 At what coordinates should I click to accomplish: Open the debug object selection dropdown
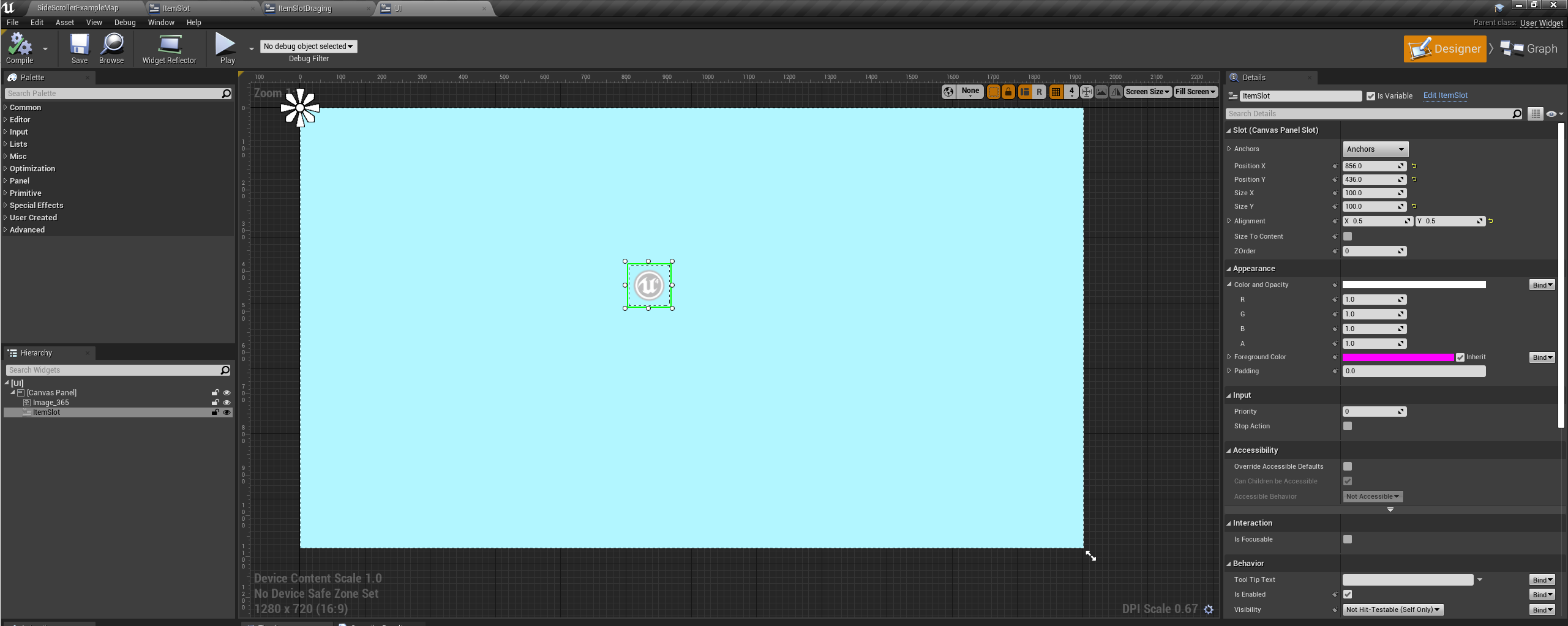click(308, 47)
